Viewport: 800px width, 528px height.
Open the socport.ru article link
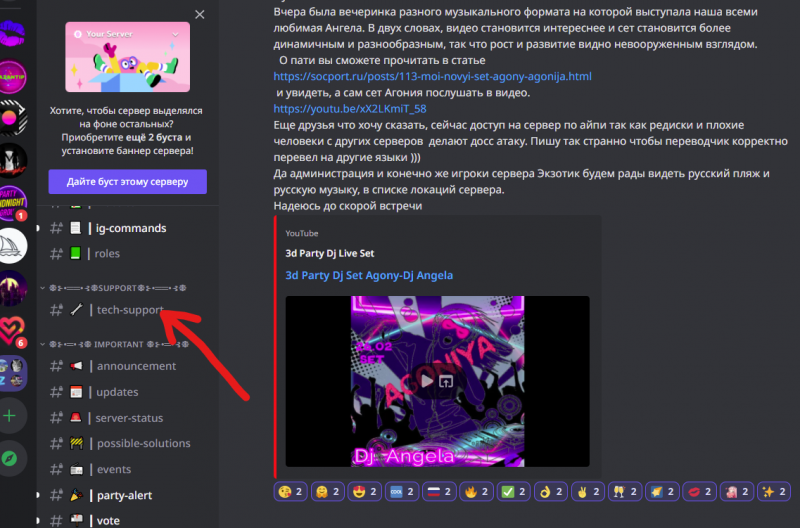(432, 77)
